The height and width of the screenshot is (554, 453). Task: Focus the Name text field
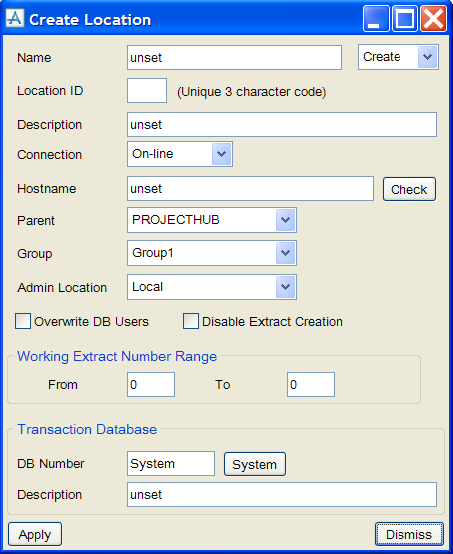234,57
